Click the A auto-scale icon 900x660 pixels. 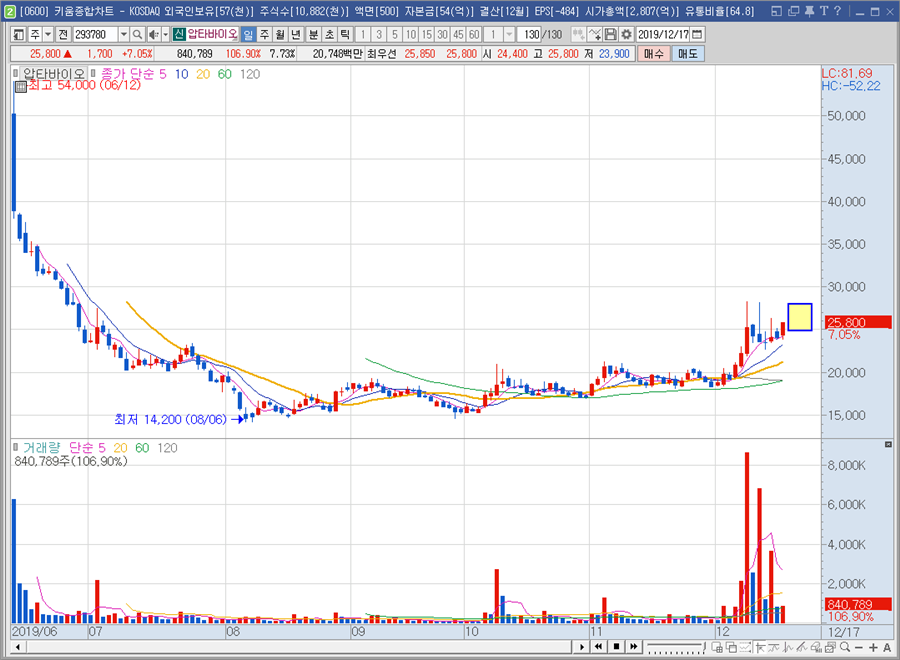pos(887,647)
